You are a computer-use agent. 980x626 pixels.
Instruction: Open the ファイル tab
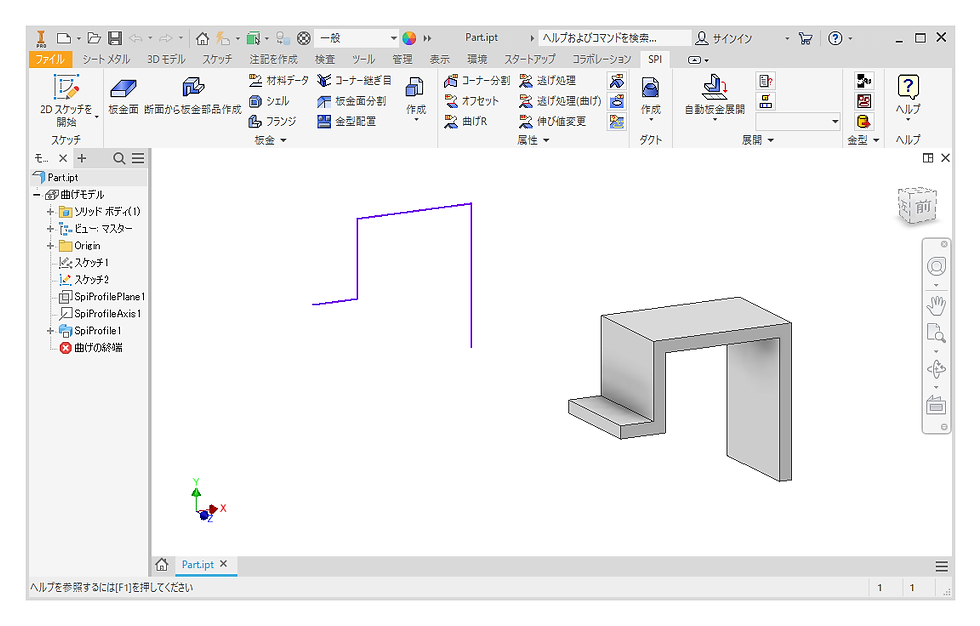click(x=49, y=59)
